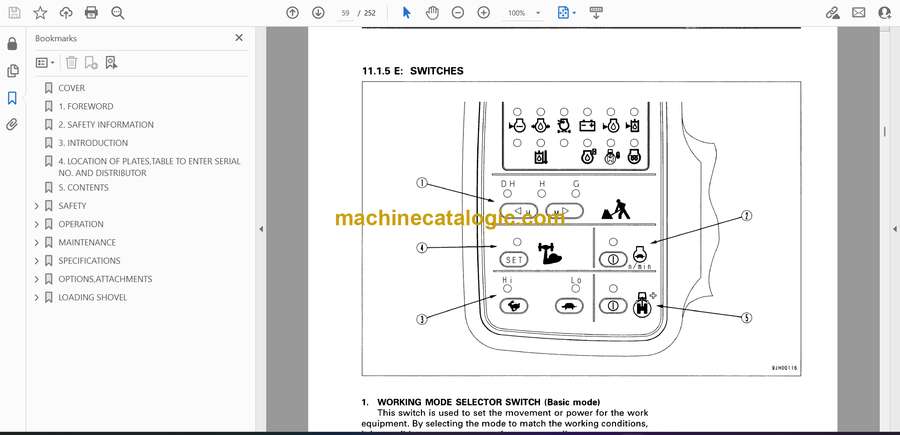Expand the OPERATION bookmark chevron
900x435 pixels.
tap(37, 224)
